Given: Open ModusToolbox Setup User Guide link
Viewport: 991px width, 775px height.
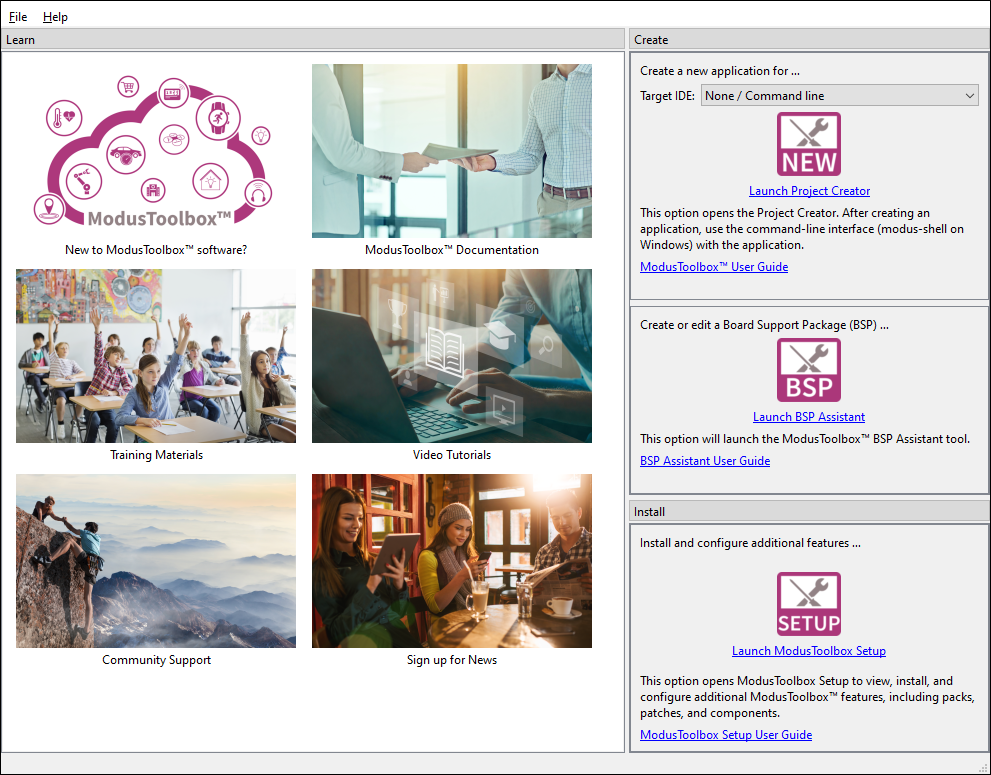Looking at the screenshot, I should (x=726, y=735).
